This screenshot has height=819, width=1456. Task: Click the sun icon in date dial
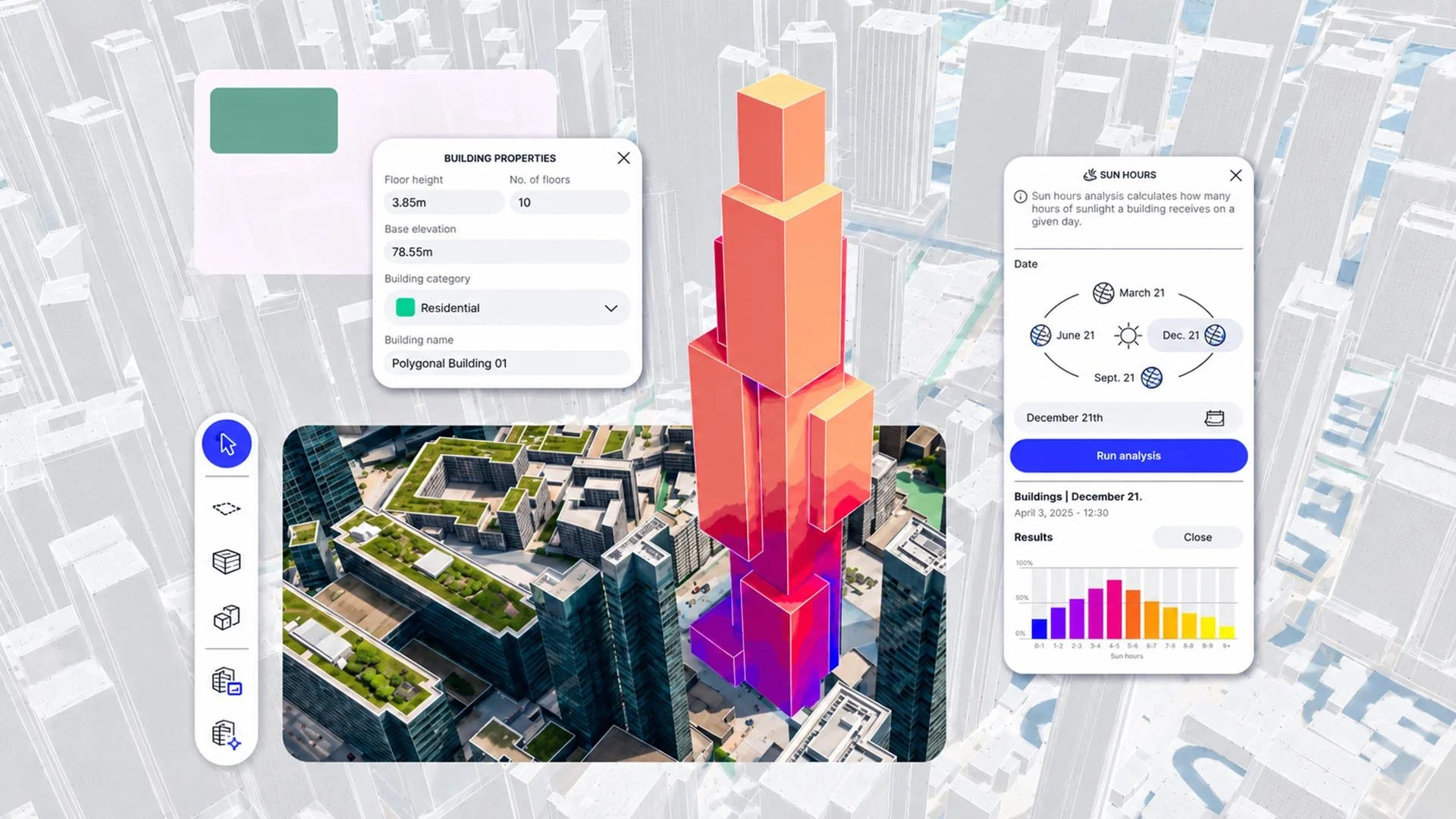click(x=1128, y=335)
